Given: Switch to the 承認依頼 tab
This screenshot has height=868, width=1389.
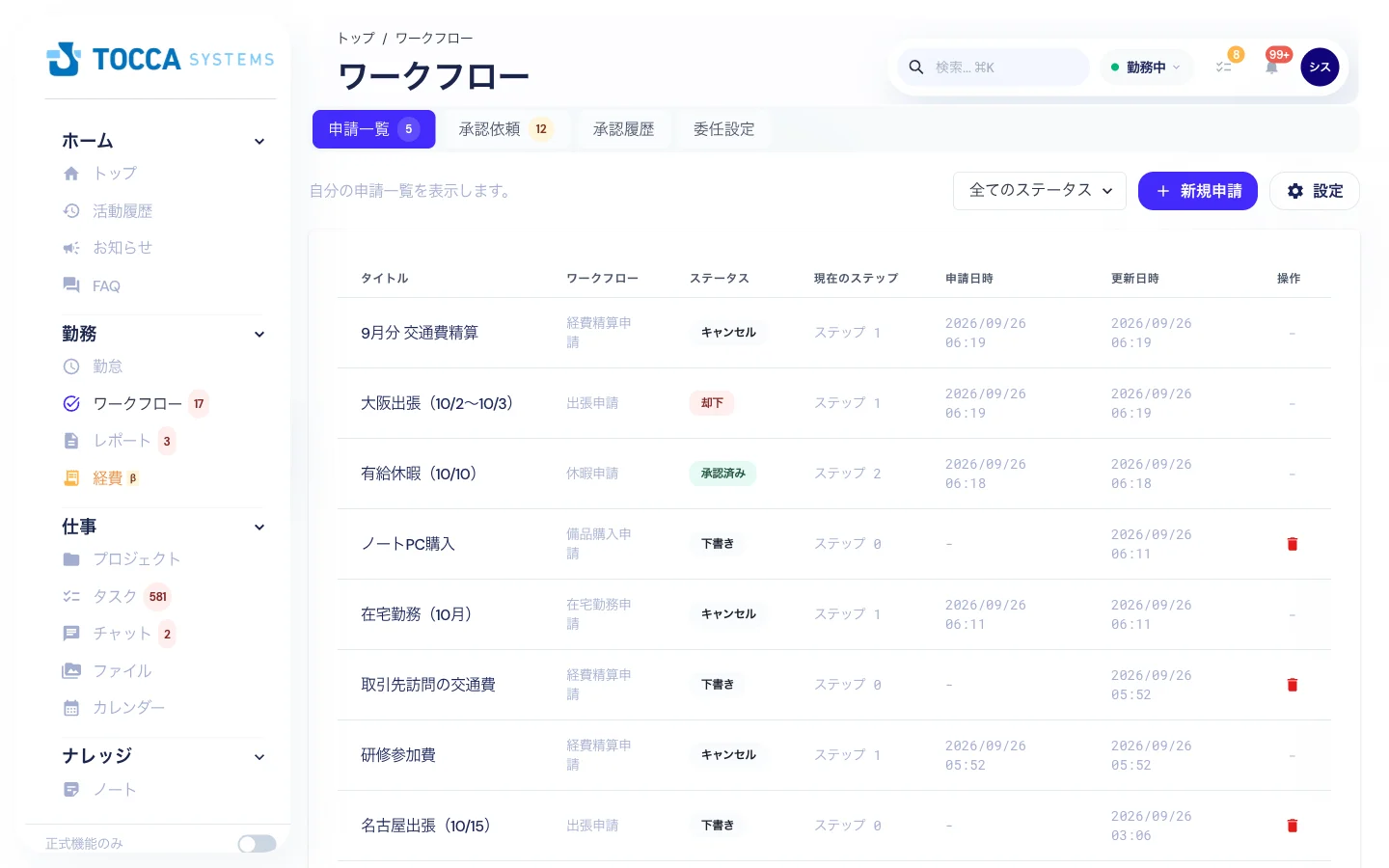Looking at the screenshot, I should click(x=504, y=129).
